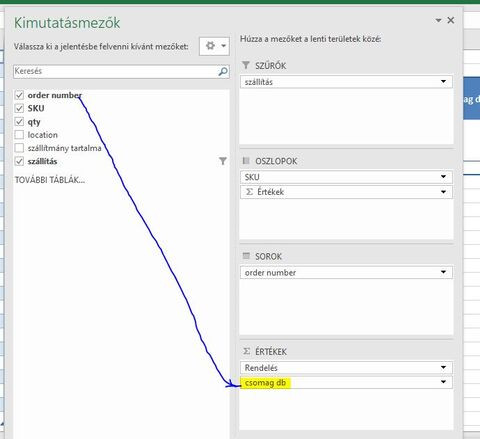Click the Σ Értékek item in OSZLOPOK

(x=346, y=192)
